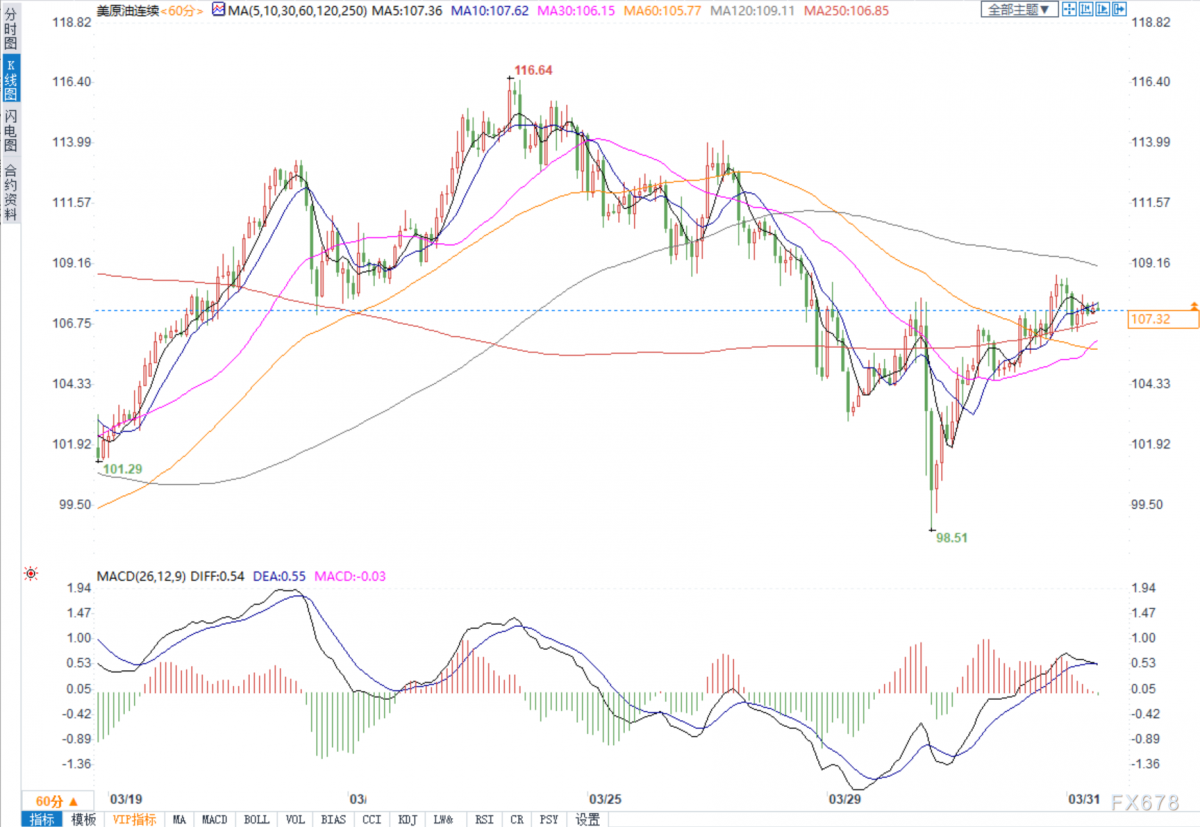The image size is (1200, 827).
Task: Open the VIP指标 tab
Action: (x=136, y=819)
